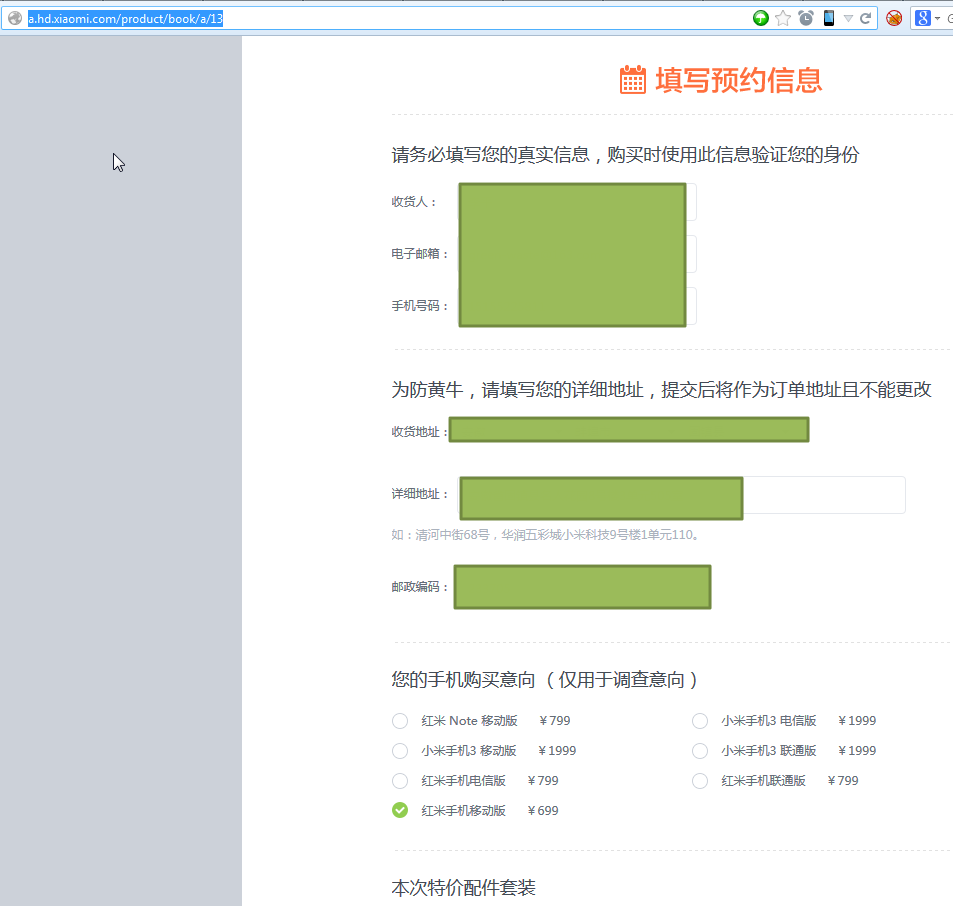Viewport: 953px width, 906px height.
Task: Bookmark page with the star icon
Action: click(x=783, y=18)
